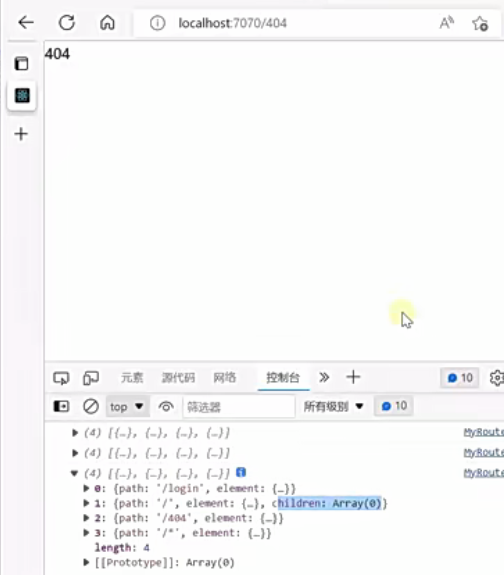
Task: Open the 所有级别 log level dropdown
Action: coord(333,406)
